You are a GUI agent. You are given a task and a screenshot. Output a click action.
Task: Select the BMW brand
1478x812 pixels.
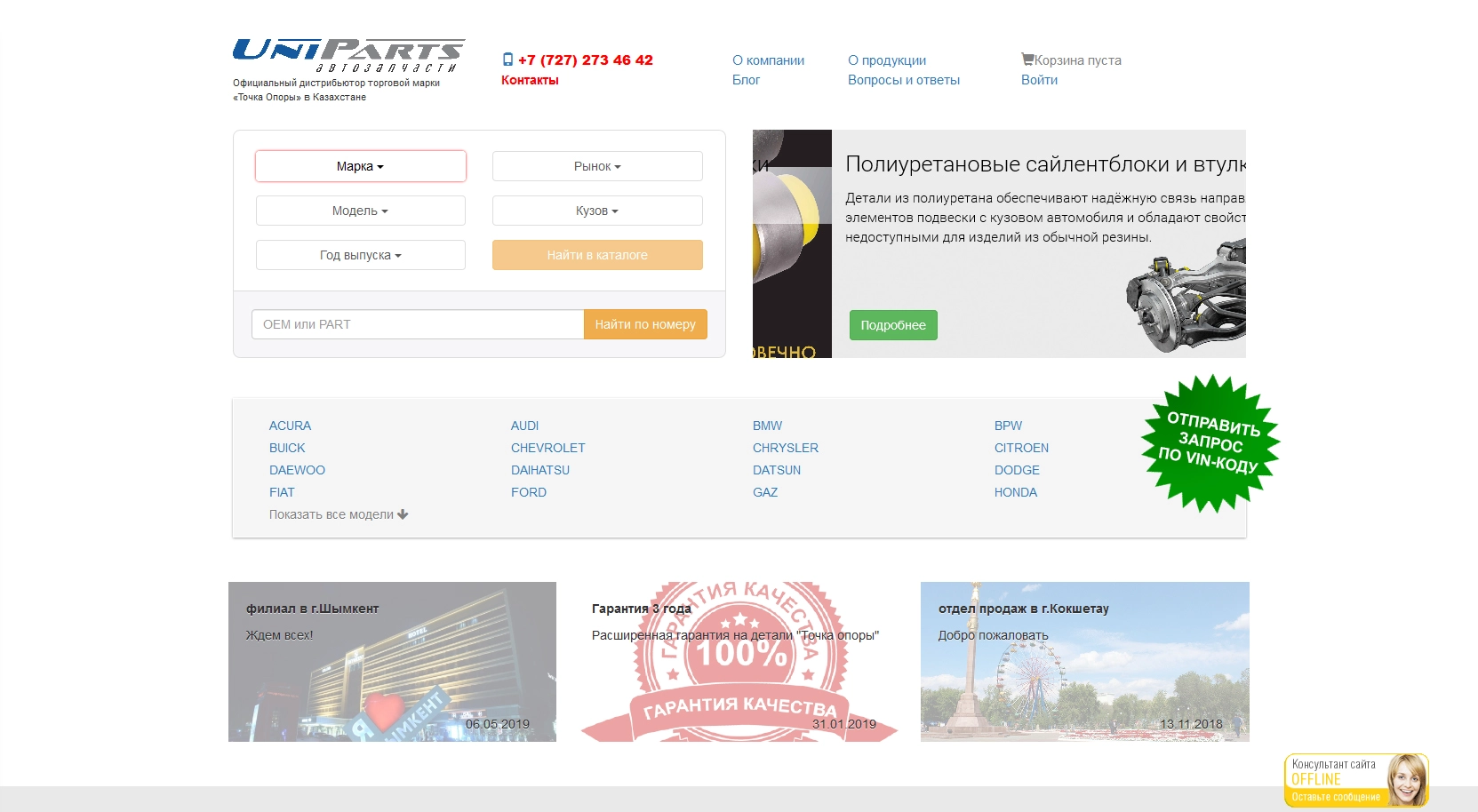point(767,426)
